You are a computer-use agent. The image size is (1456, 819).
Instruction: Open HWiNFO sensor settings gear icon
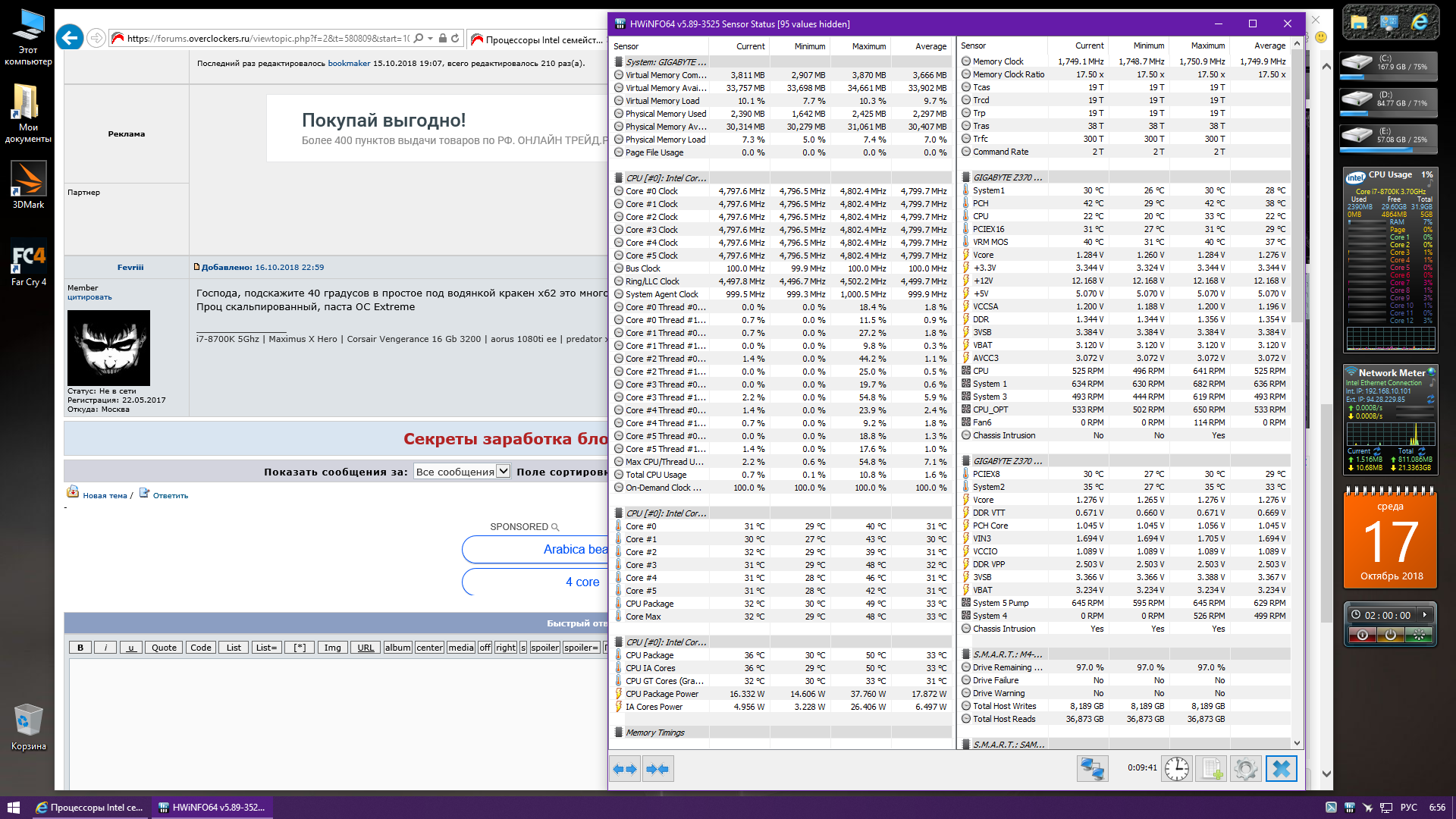pos(1245,769)
